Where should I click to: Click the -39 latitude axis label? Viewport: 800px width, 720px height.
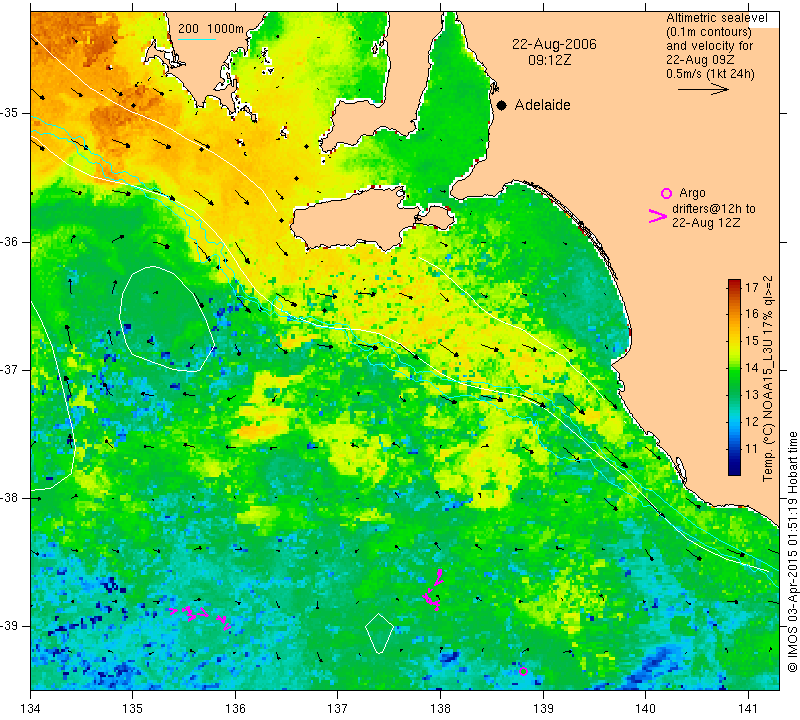(x=11, y=626)
